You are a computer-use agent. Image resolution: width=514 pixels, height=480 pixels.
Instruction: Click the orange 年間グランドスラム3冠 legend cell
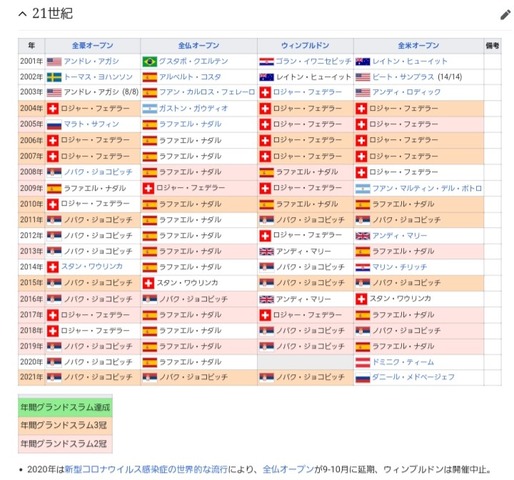coord(65,426)
